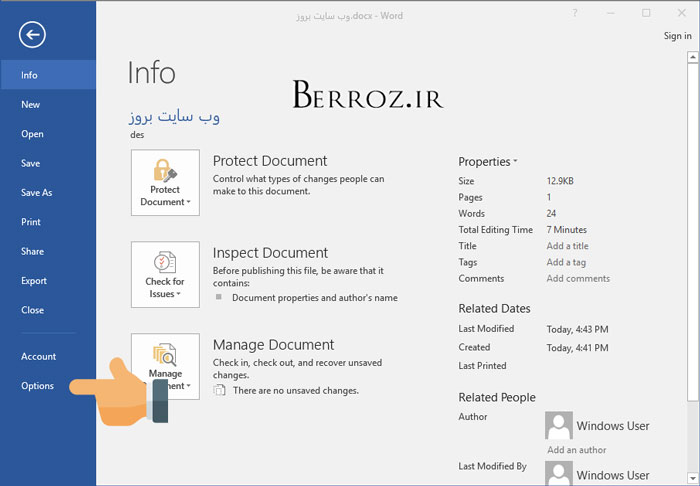Click Add an author link
This screenshot has height=486, width=700.
[x=577, y=450]
